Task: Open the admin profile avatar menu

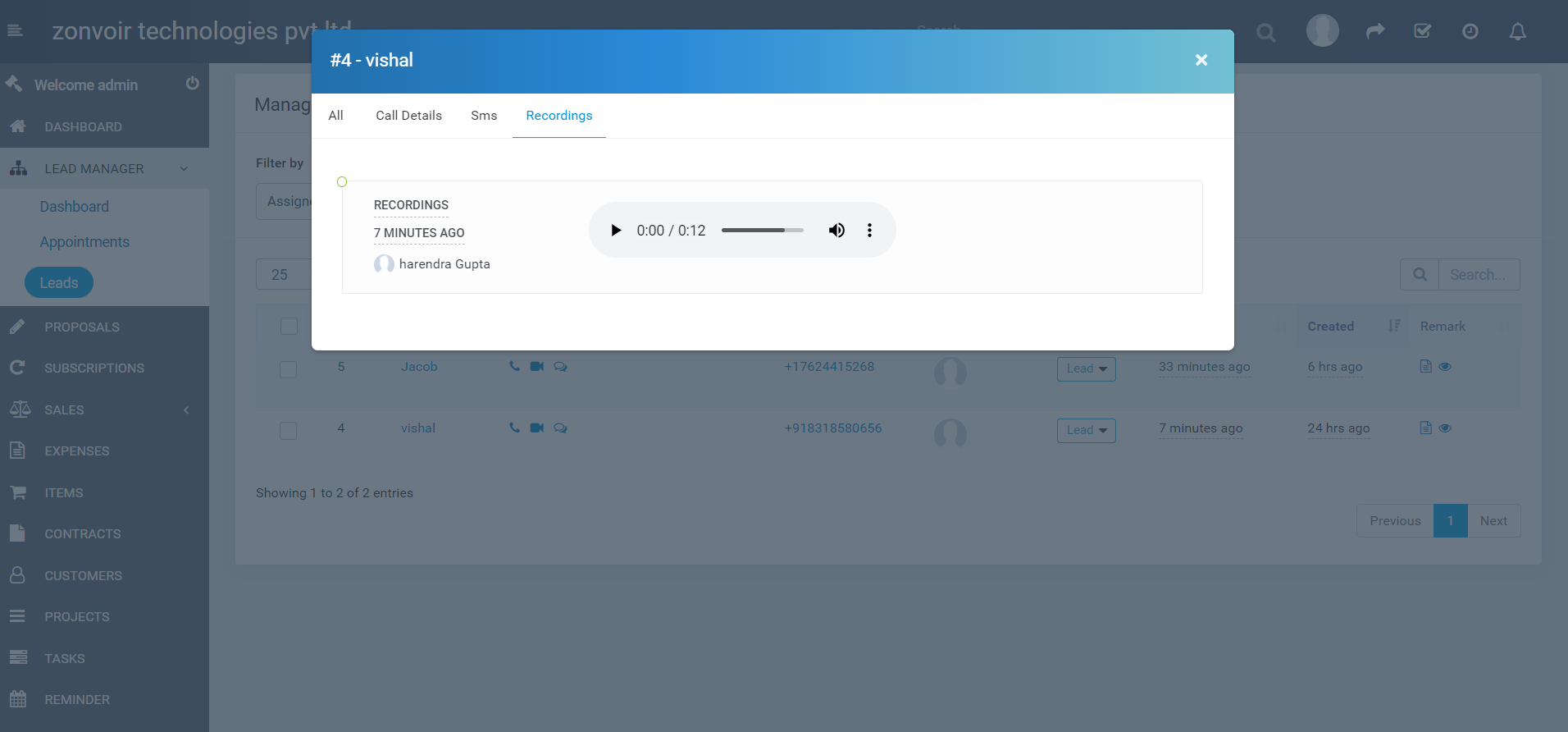Action: [1322, 31]
